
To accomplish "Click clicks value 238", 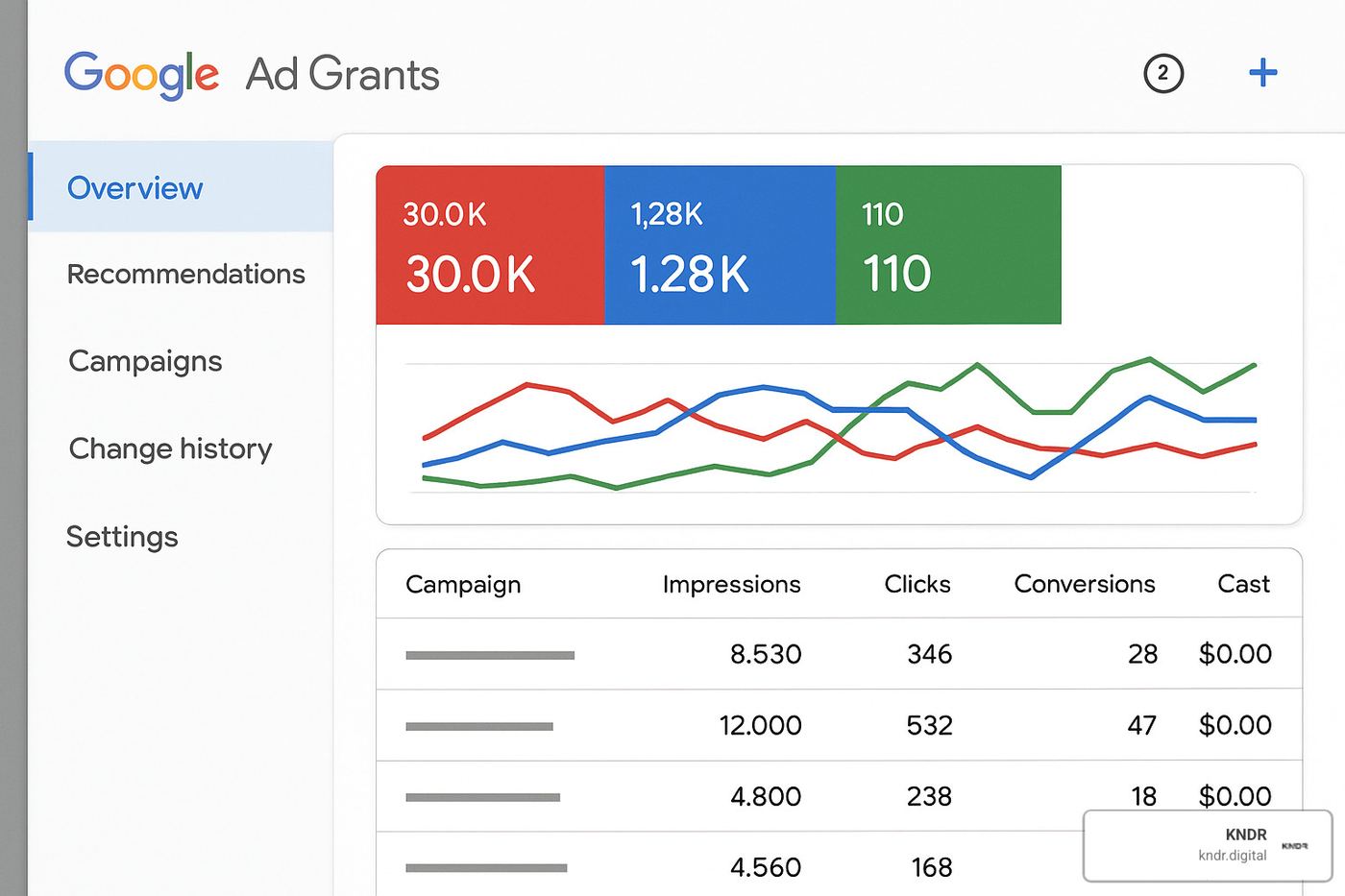I will pos(929,796).
